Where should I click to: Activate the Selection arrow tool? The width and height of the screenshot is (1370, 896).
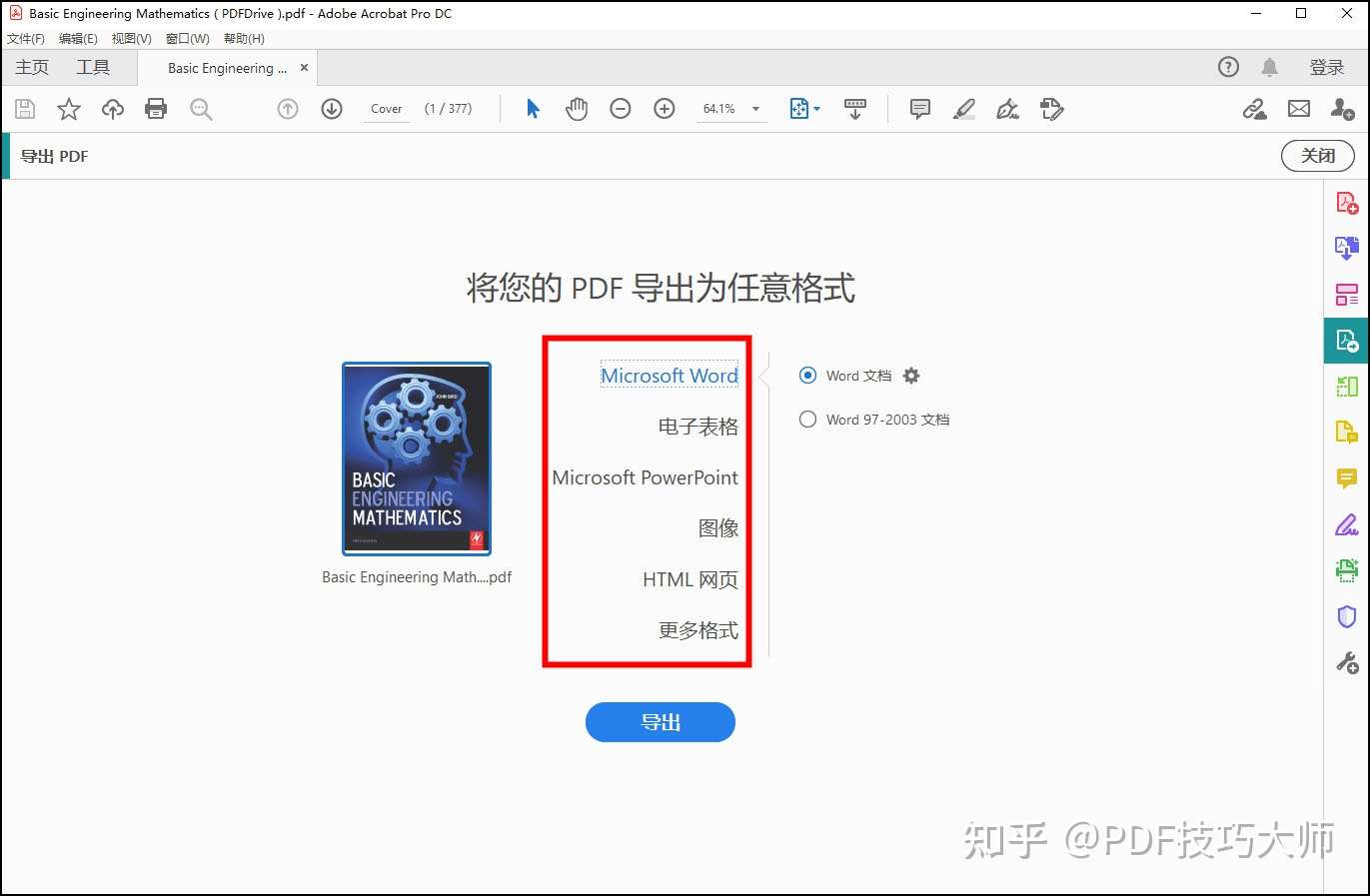533,109
